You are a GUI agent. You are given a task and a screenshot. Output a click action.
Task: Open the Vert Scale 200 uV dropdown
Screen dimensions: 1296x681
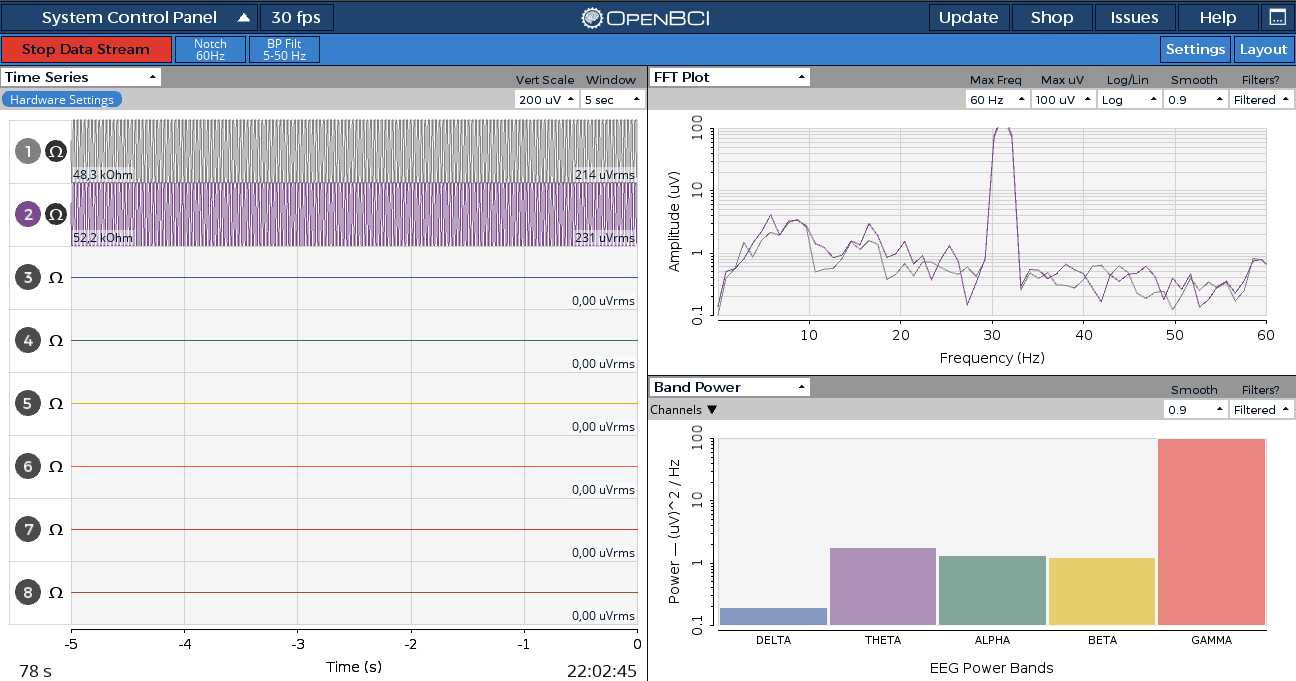[x=546, y=100]
